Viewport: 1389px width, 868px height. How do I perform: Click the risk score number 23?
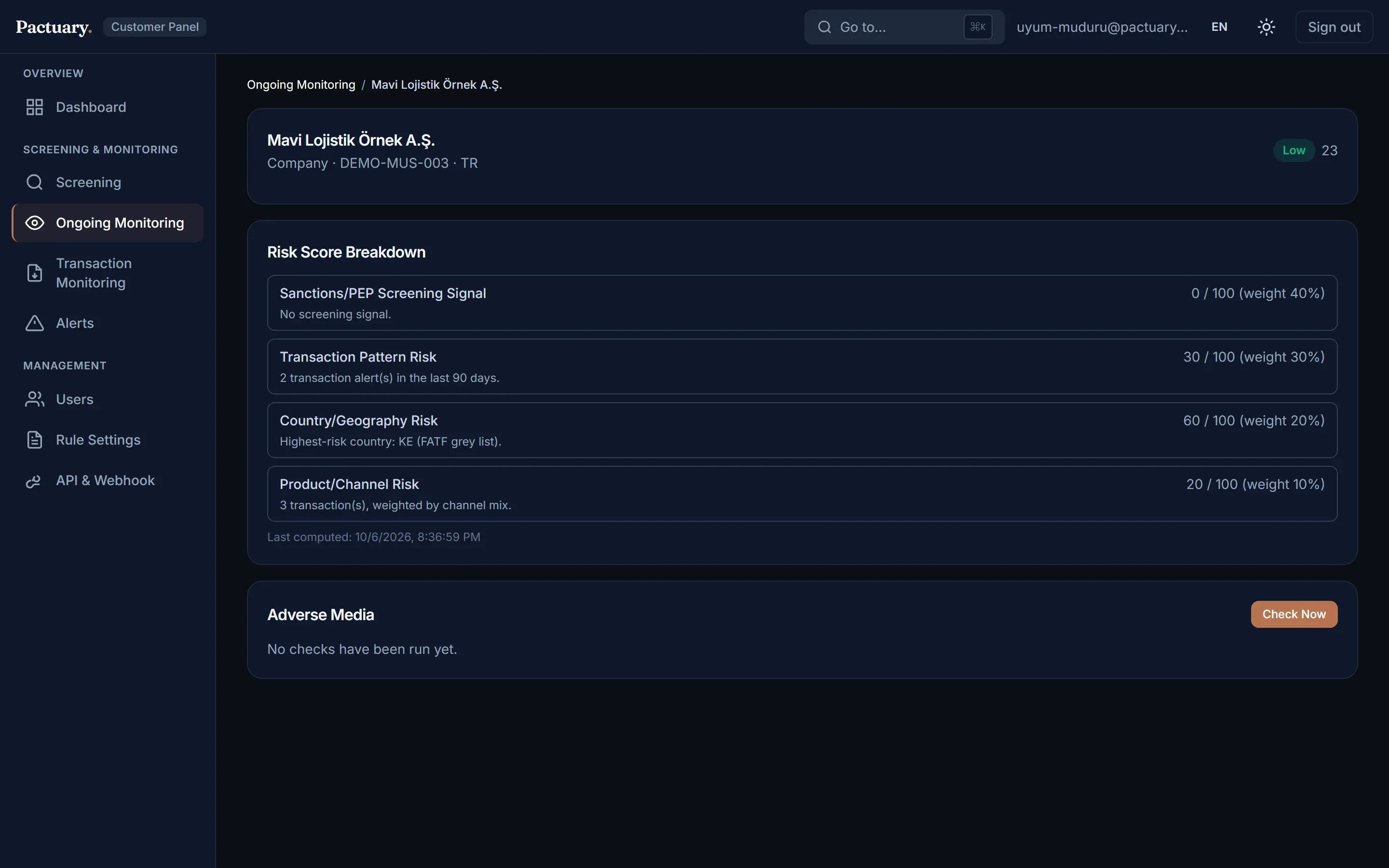[1329, 150]
